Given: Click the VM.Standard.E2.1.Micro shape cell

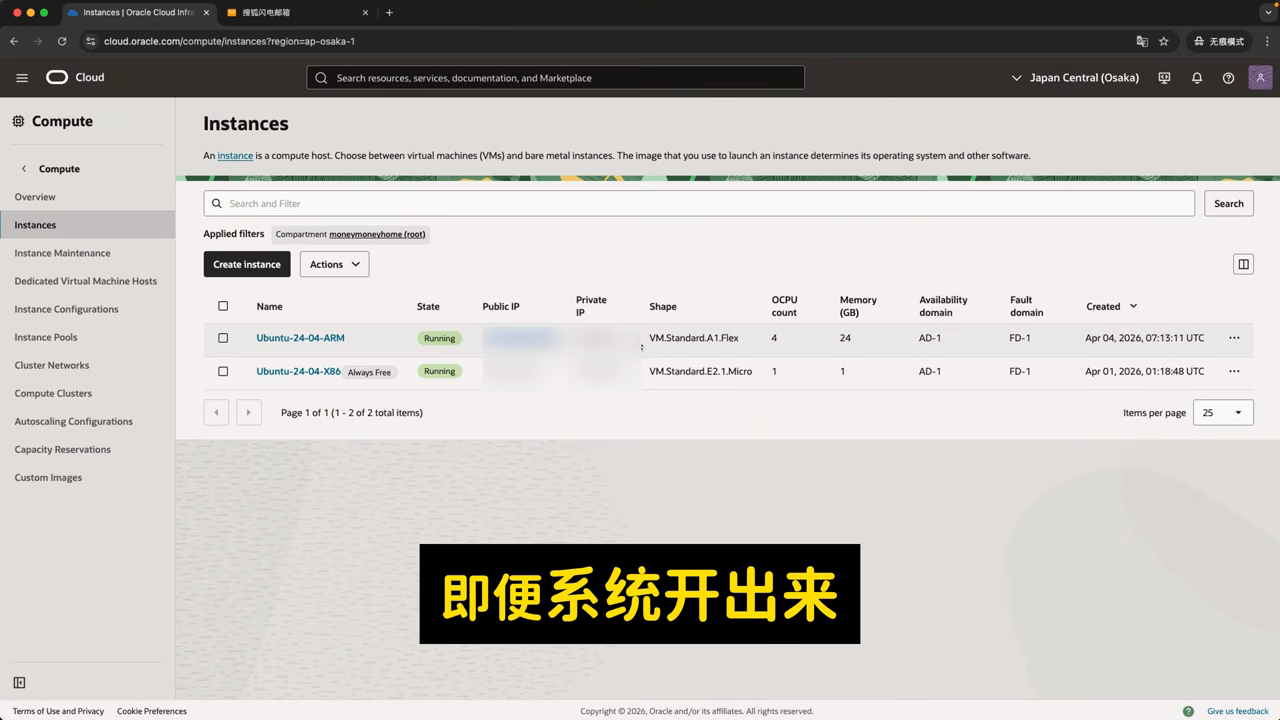Looking at the screenshot, I should point(700,371).
